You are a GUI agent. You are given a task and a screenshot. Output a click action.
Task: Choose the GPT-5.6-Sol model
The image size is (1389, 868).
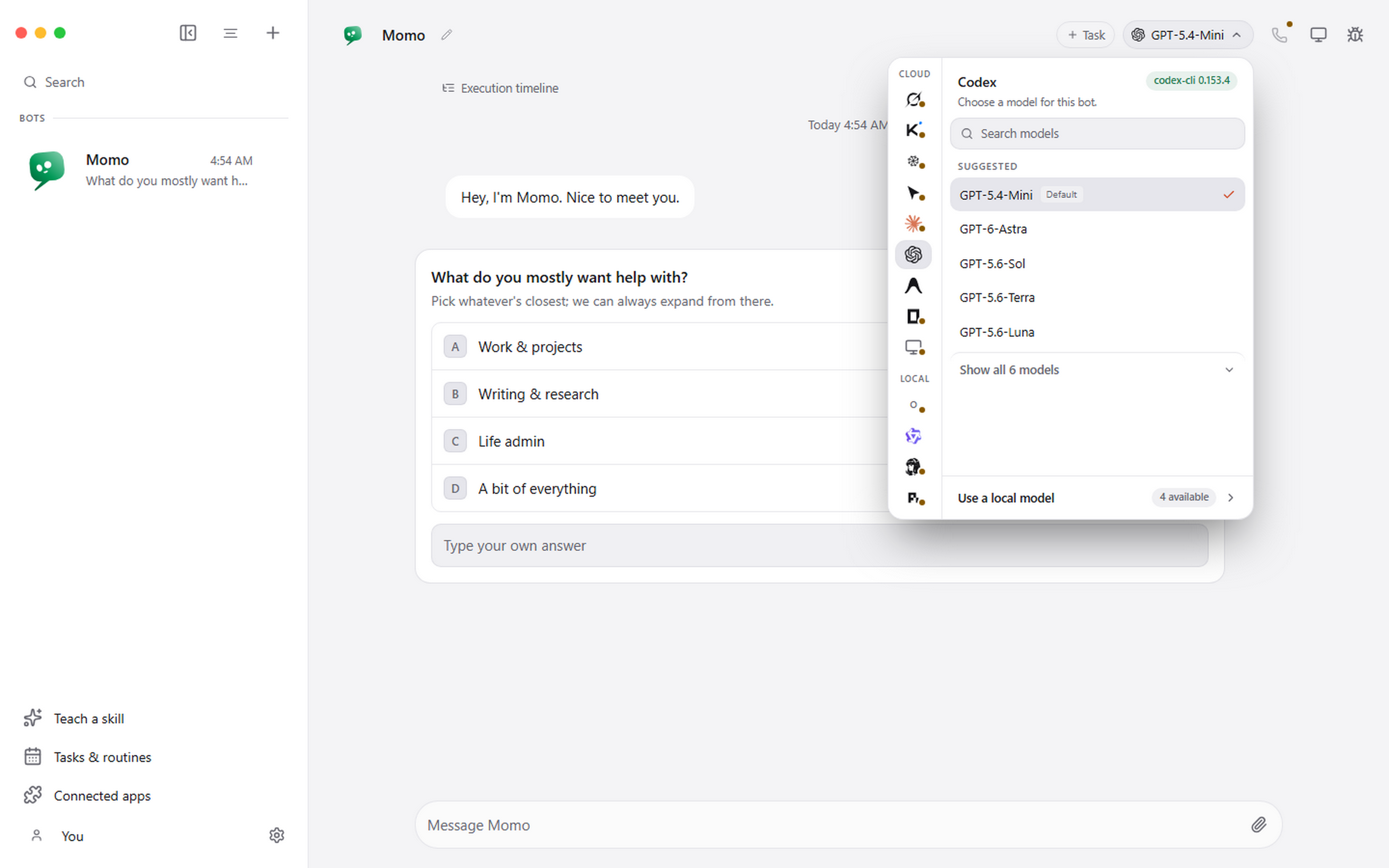click(1097, 263)
